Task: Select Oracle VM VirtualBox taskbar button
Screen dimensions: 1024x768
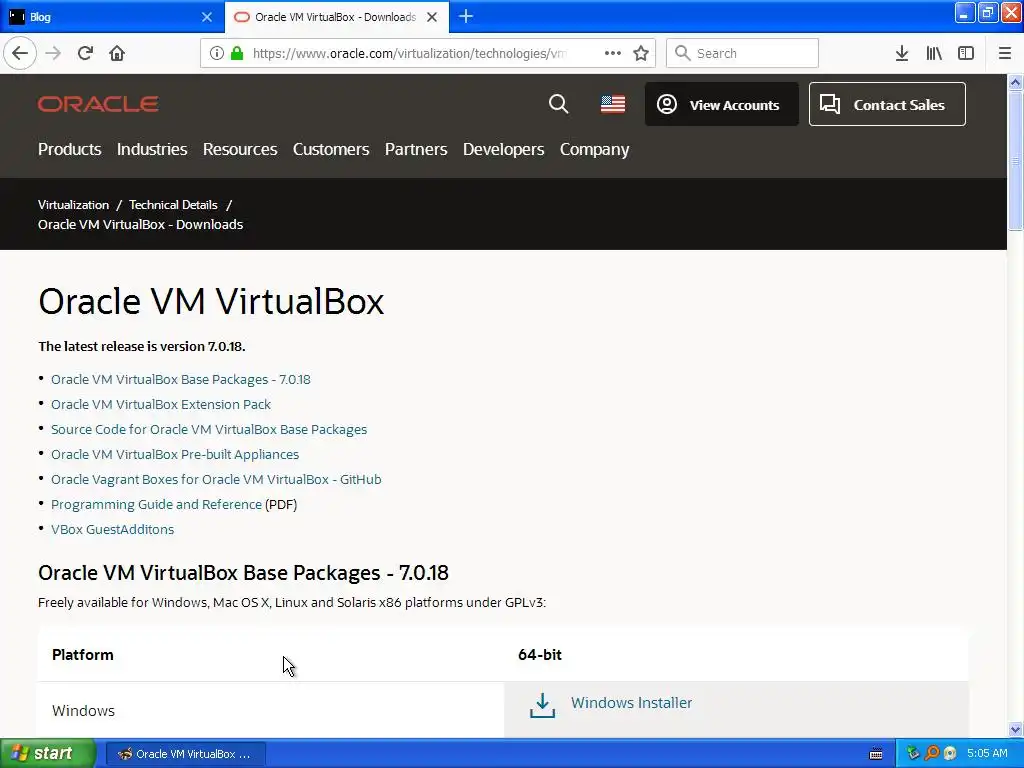Action: pyautogui.click(x=185, y=754)
